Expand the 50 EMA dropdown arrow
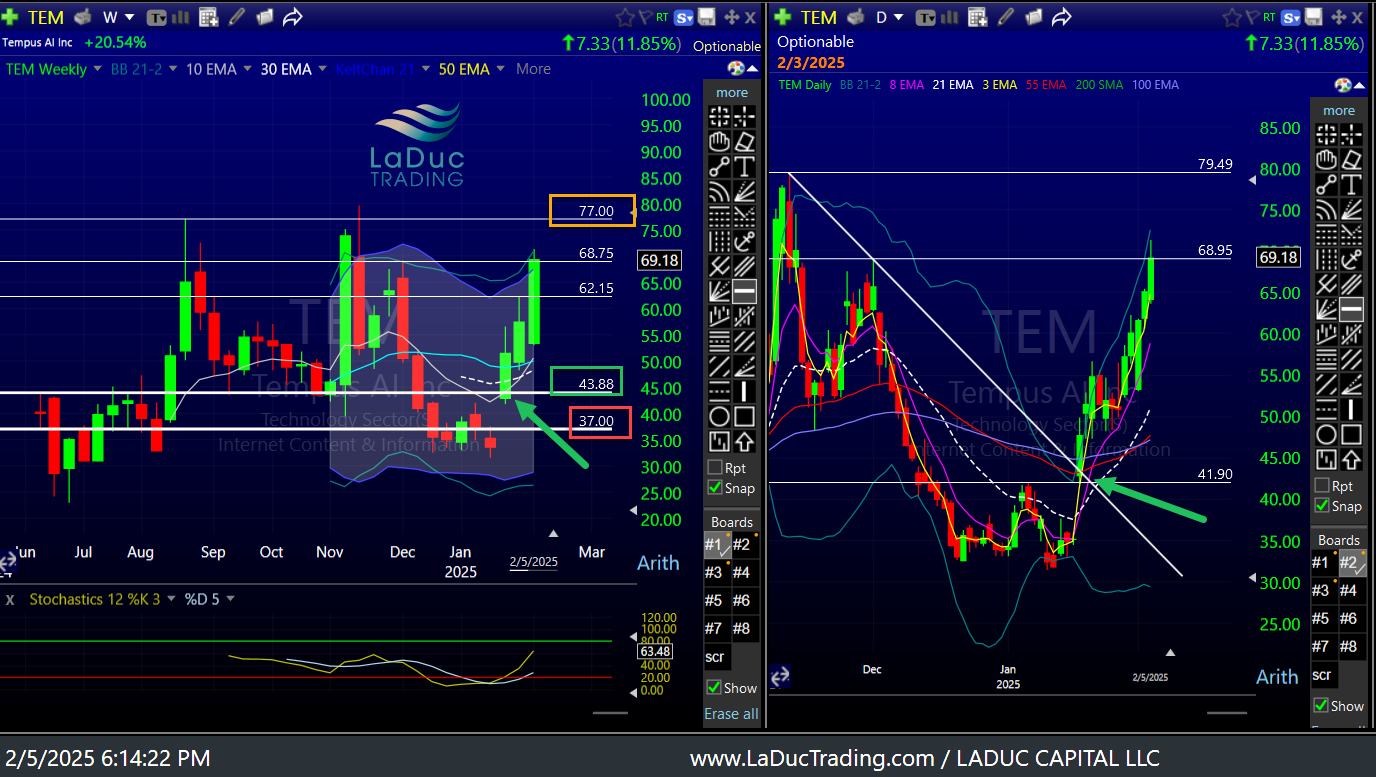 click(500, 69)
